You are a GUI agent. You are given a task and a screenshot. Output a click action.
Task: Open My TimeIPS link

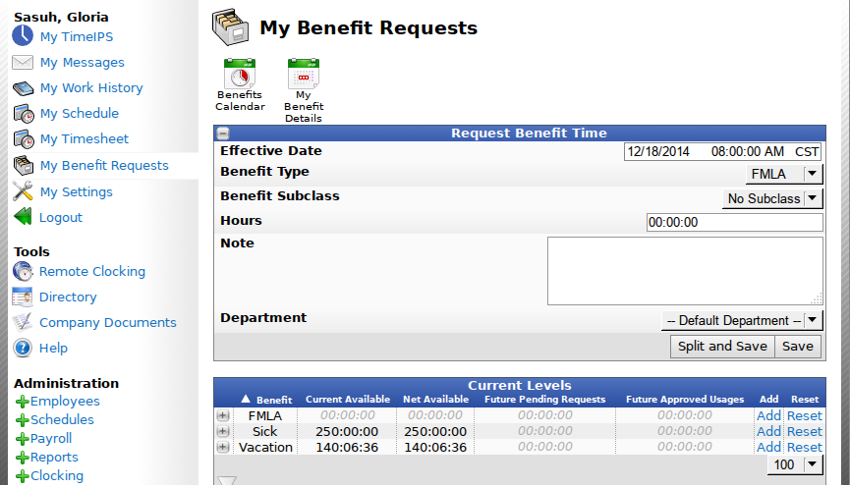tap(76, 37)
